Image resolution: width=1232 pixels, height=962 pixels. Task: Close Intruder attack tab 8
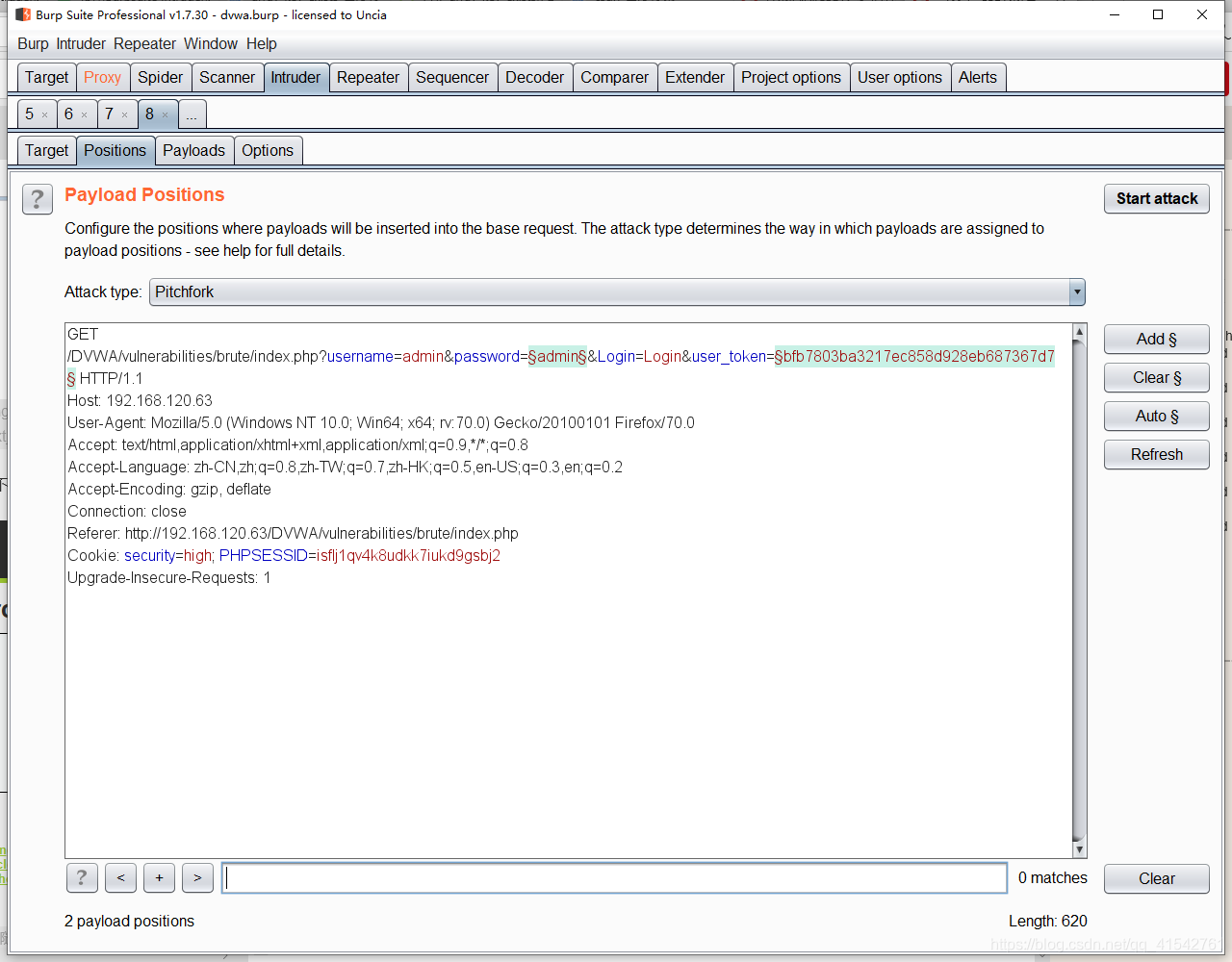click(x=165, y=115)
